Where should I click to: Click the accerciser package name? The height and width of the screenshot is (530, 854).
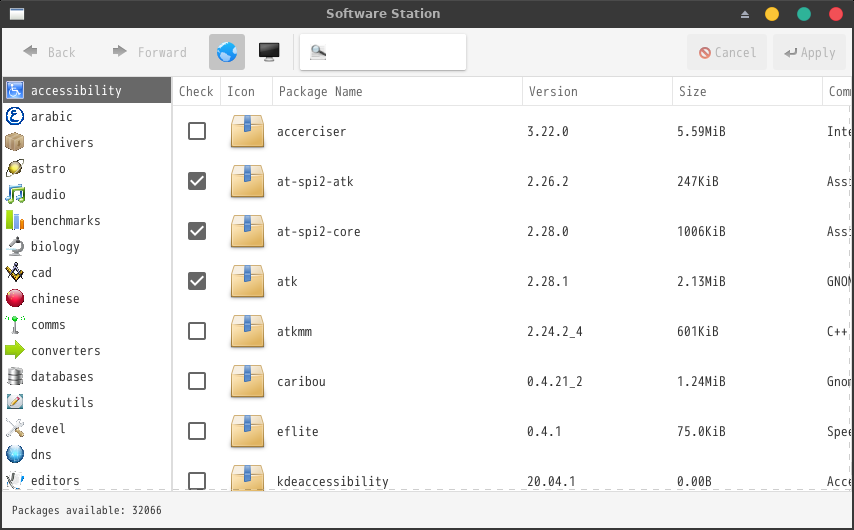point(312,131)
